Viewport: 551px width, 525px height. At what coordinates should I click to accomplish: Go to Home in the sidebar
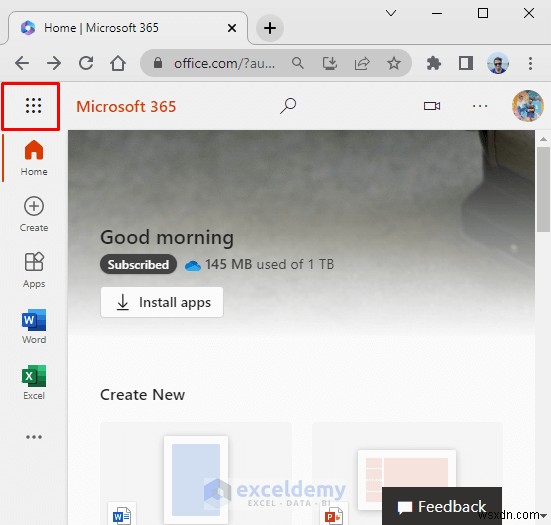[x=34, y=158]
